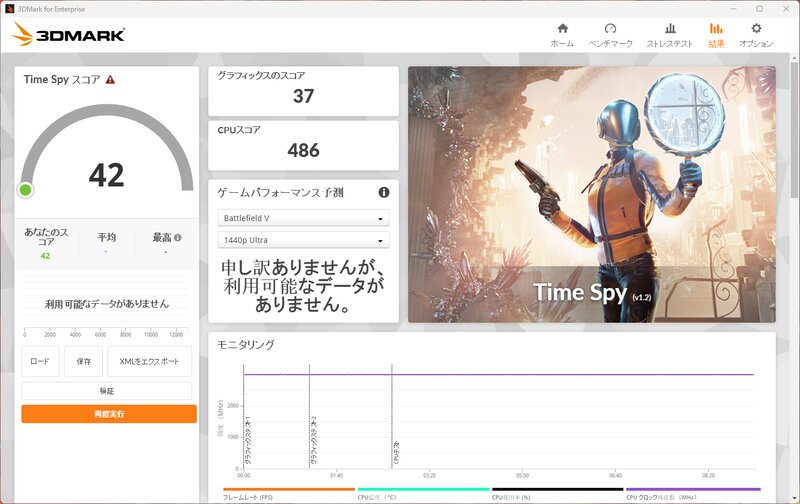This screenshot has width=800, height=504.
Task: Click XMLをエクスポート button
Action: (x=149, y=361)
